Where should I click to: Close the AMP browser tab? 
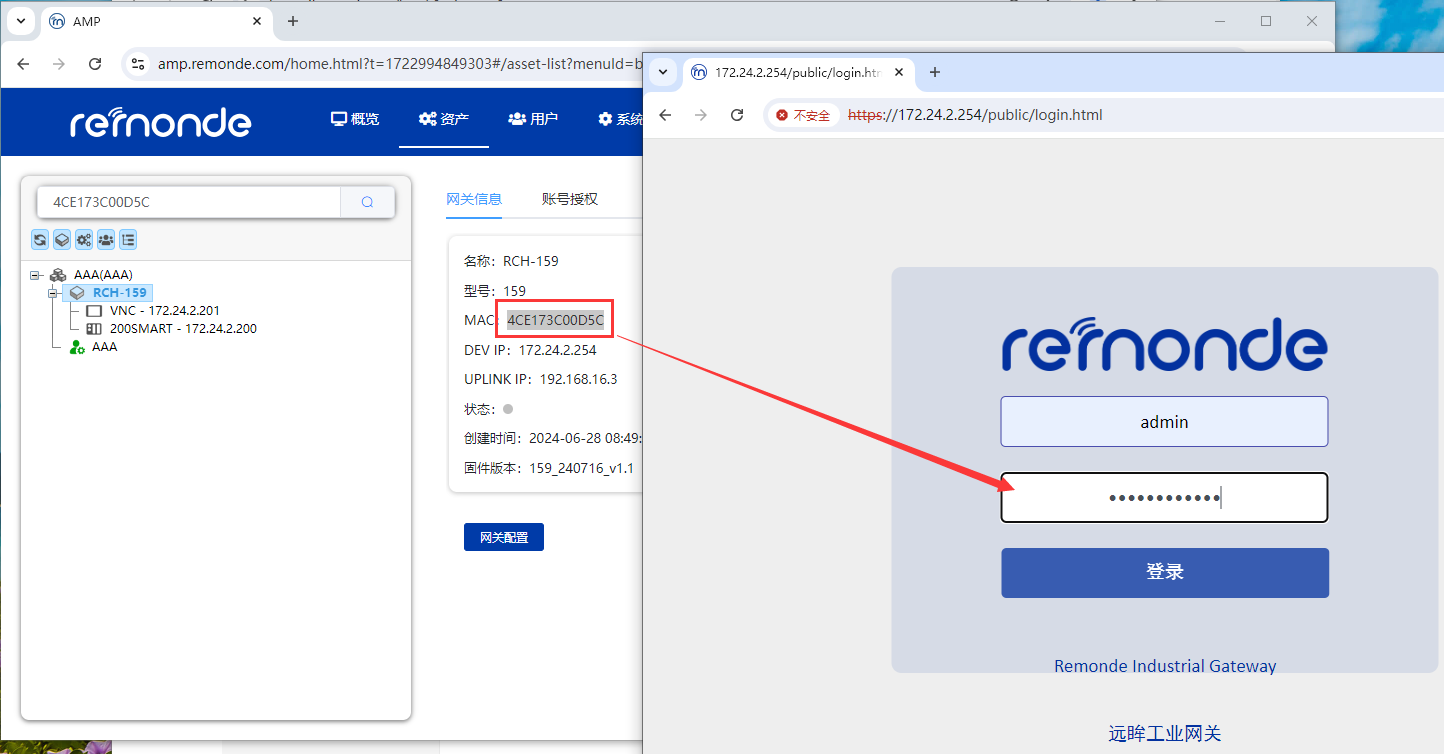coord(257,21)
